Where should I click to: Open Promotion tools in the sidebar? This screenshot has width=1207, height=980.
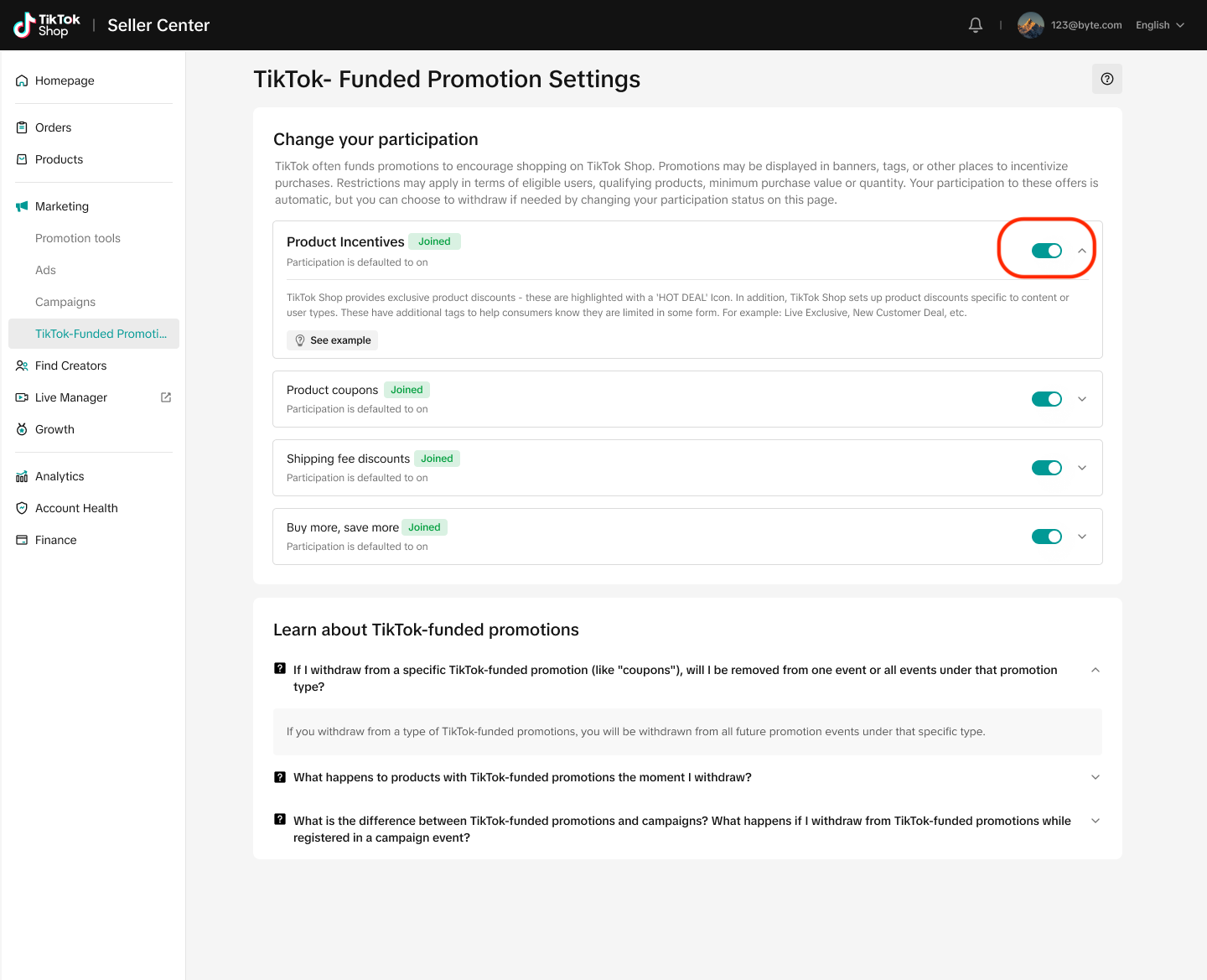[78, 238]
